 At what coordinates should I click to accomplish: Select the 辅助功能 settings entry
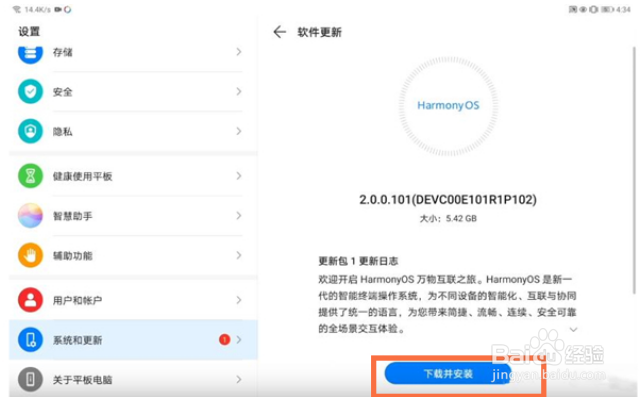(133, 255)
